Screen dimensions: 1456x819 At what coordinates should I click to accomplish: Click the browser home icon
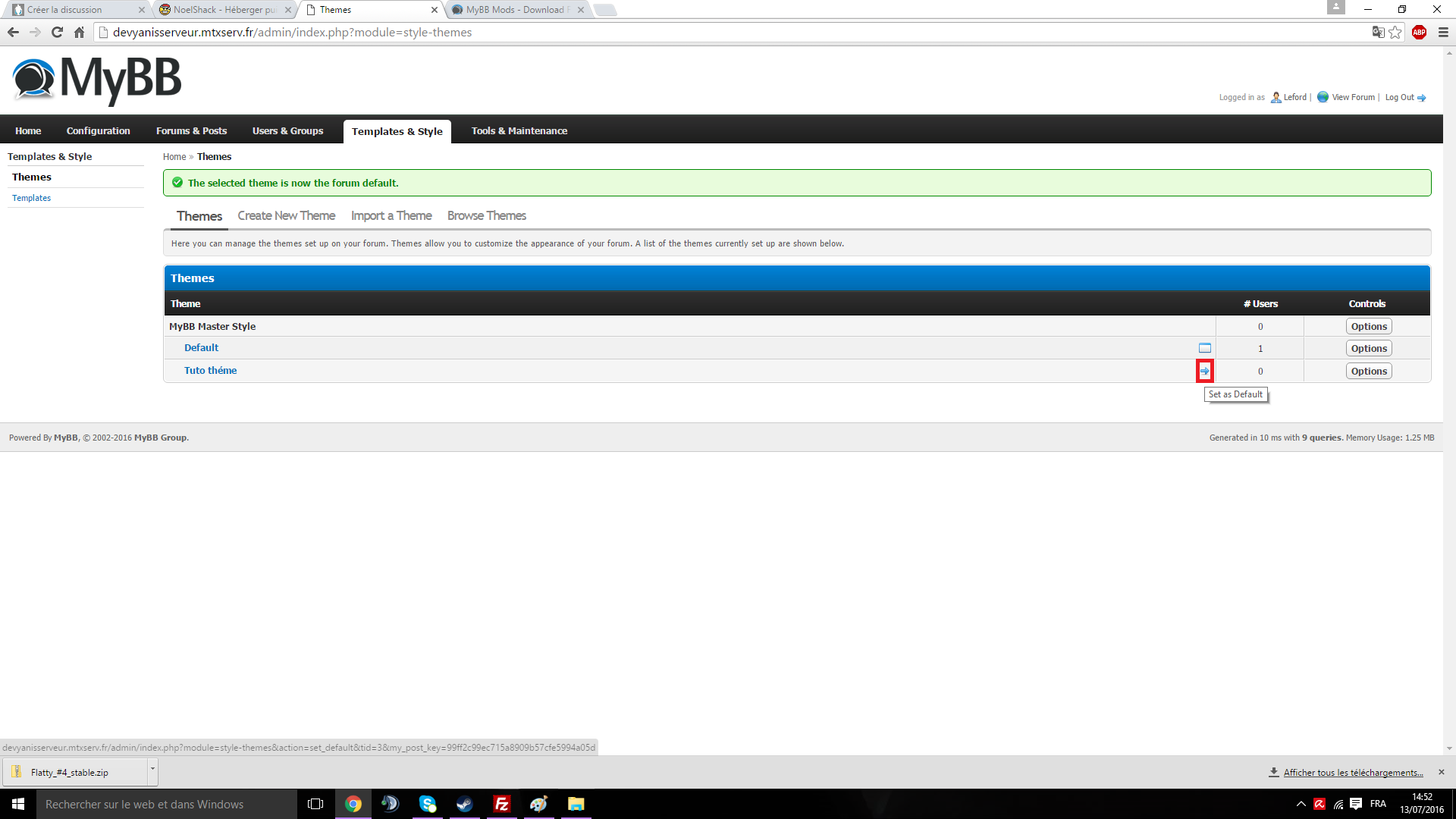79,32
